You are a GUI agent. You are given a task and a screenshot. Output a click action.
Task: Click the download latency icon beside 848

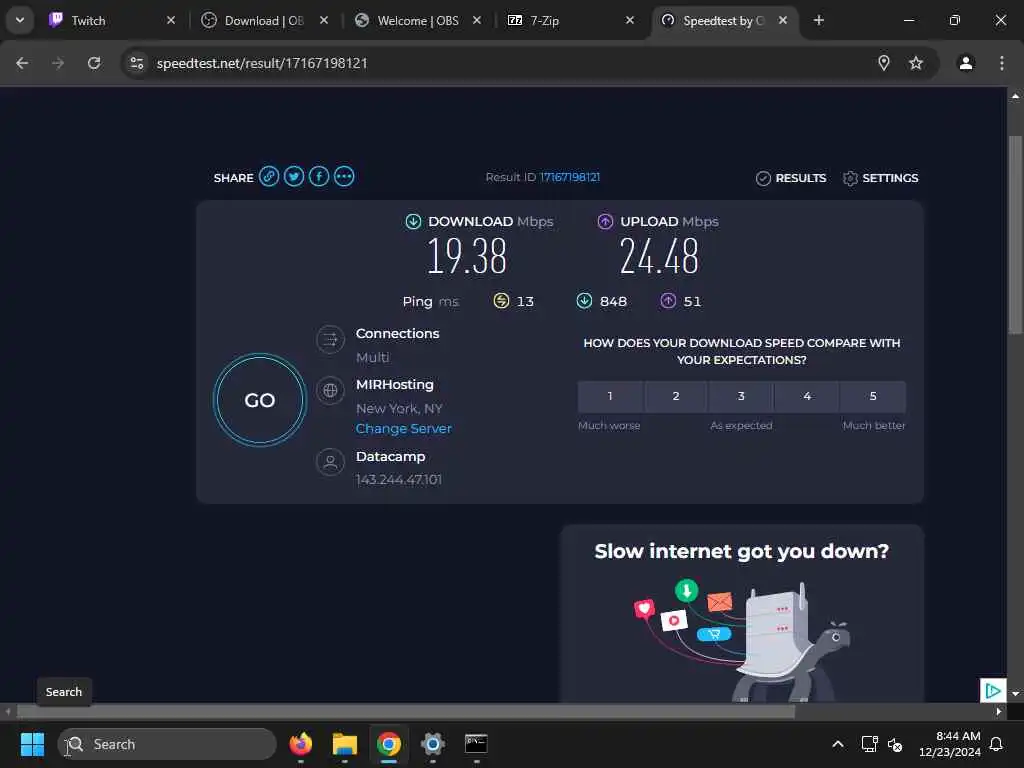[584, 300]
